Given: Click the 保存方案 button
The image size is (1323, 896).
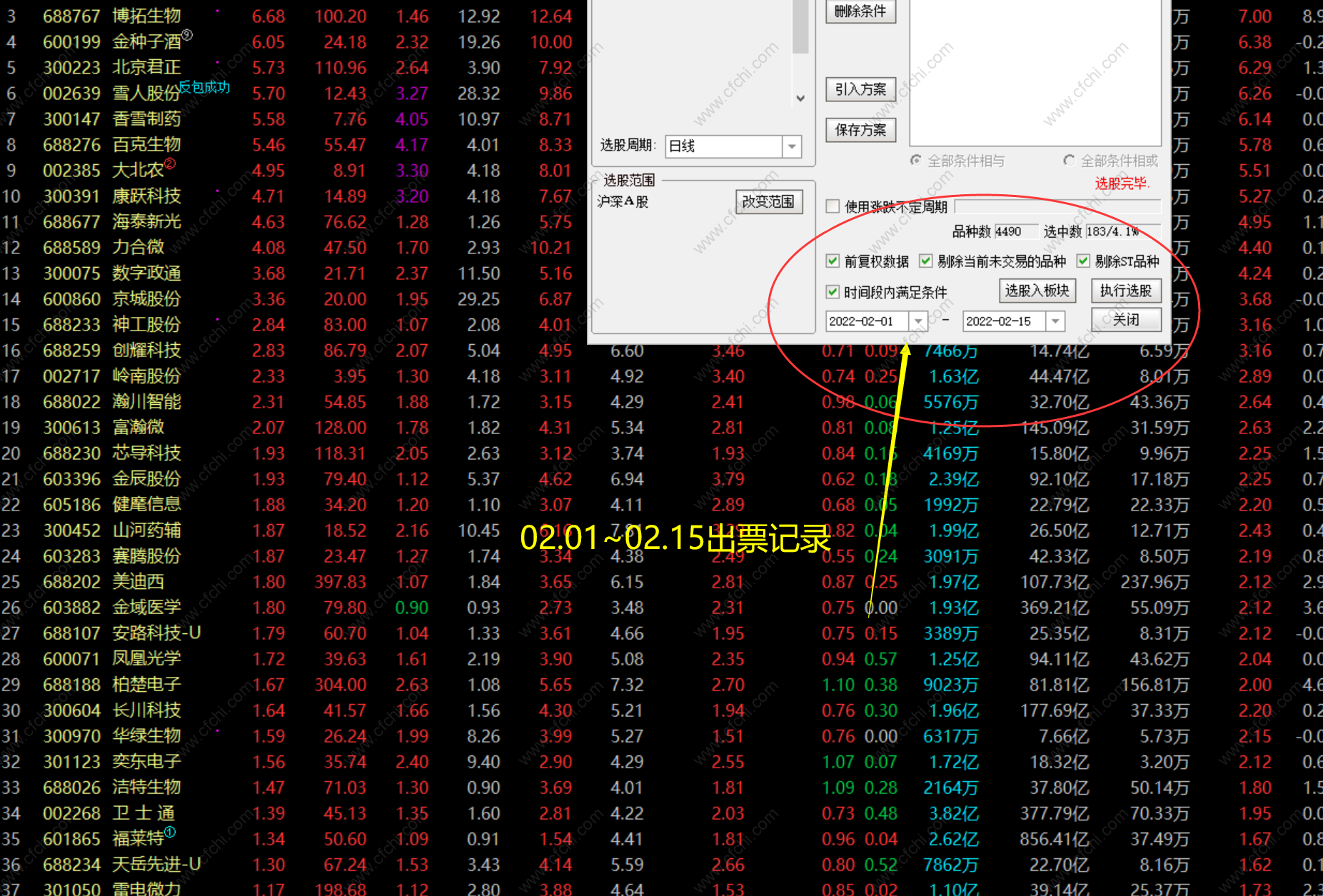Looking at the screenshot, I should pyautogui.click(x=860, y=130).
